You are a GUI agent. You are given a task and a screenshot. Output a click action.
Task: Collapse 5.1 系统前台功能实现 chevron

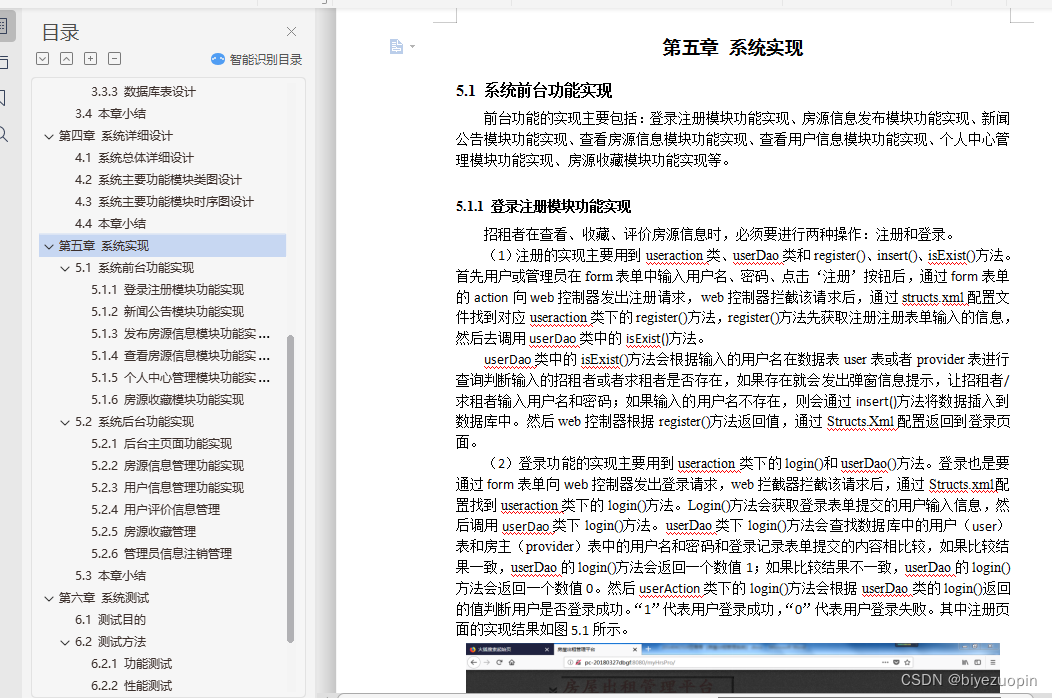[65, 268]
